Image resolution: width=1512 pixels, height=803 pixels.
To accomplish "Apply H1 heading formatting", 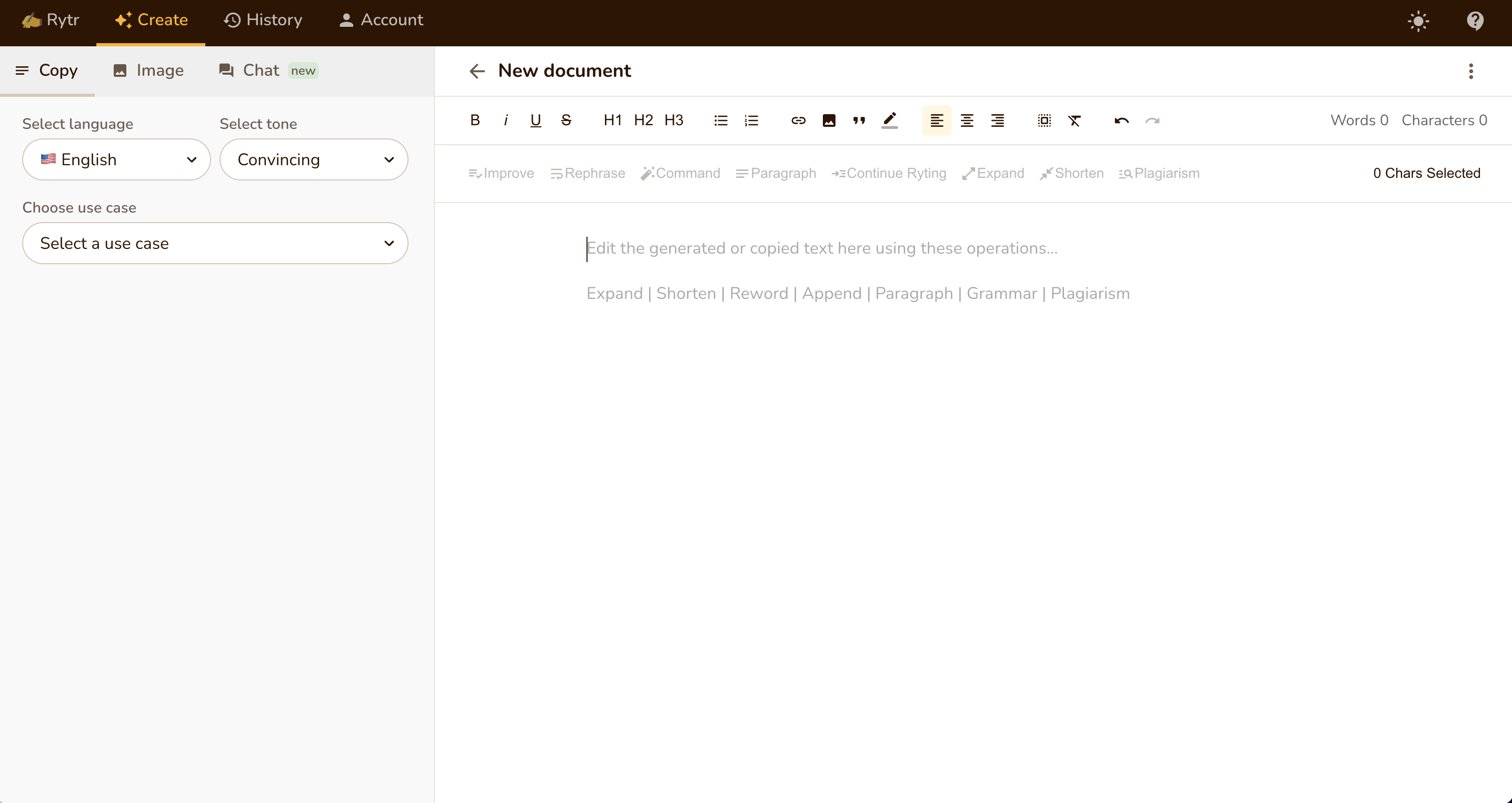I will (612, 121).
